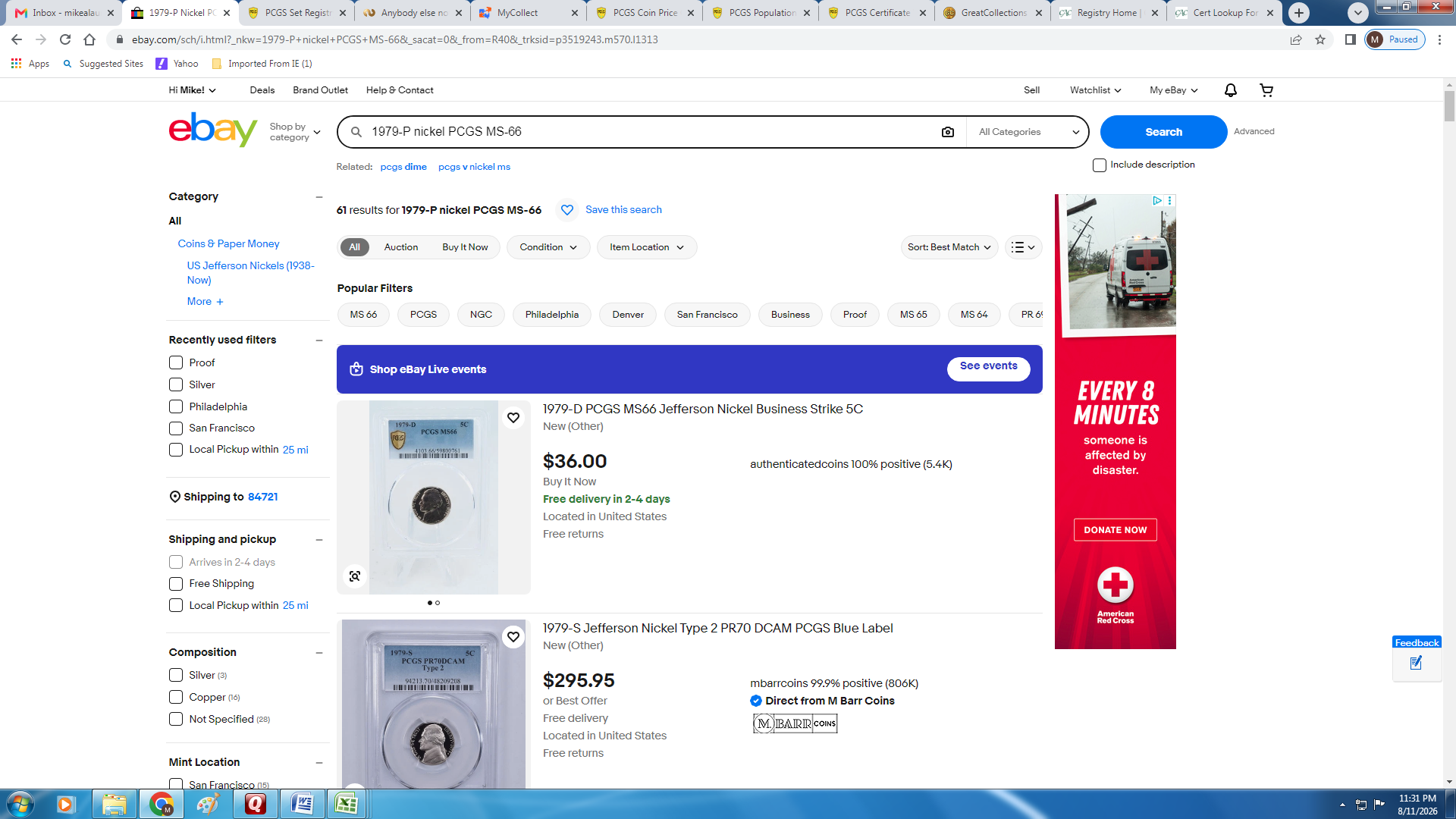Open image search camera icon
1456x819 pixels.
[x=948, y=132]
